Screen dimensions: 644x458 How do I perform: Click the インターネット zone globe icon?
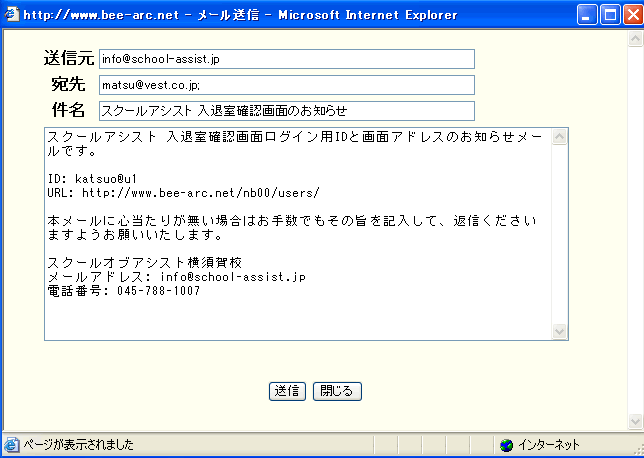tap(507, 445)
